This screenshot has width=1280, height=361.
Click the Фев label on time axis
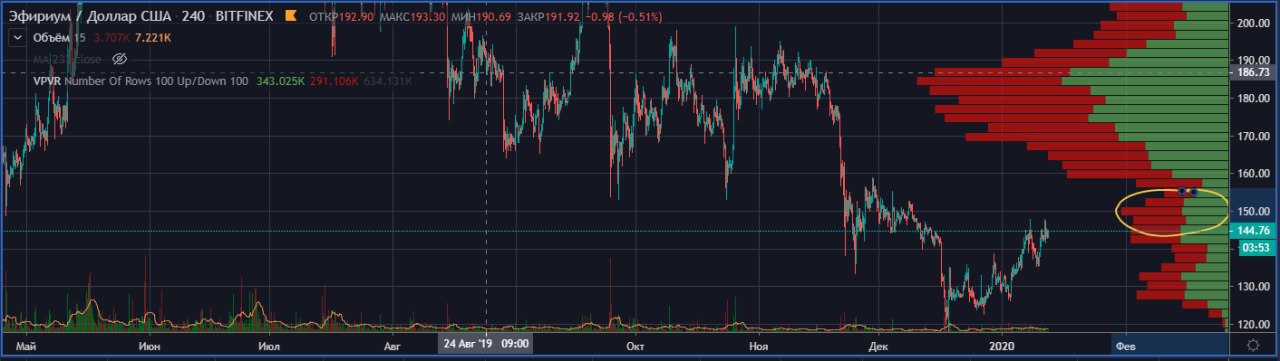tap(1125, 345)
